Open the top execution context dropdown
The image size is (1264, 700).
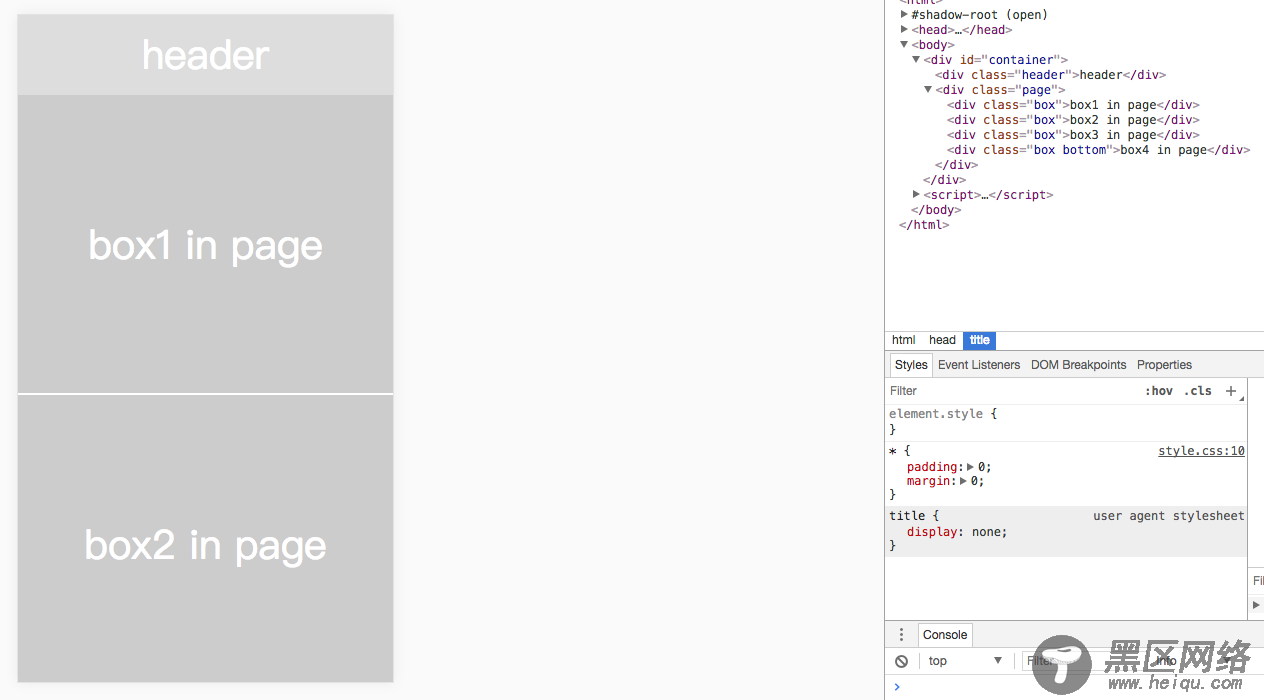(965, 661)
